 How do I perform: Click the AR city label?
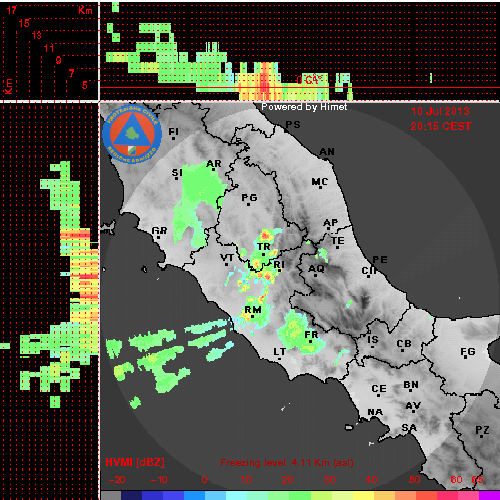[x=214, y=164]
